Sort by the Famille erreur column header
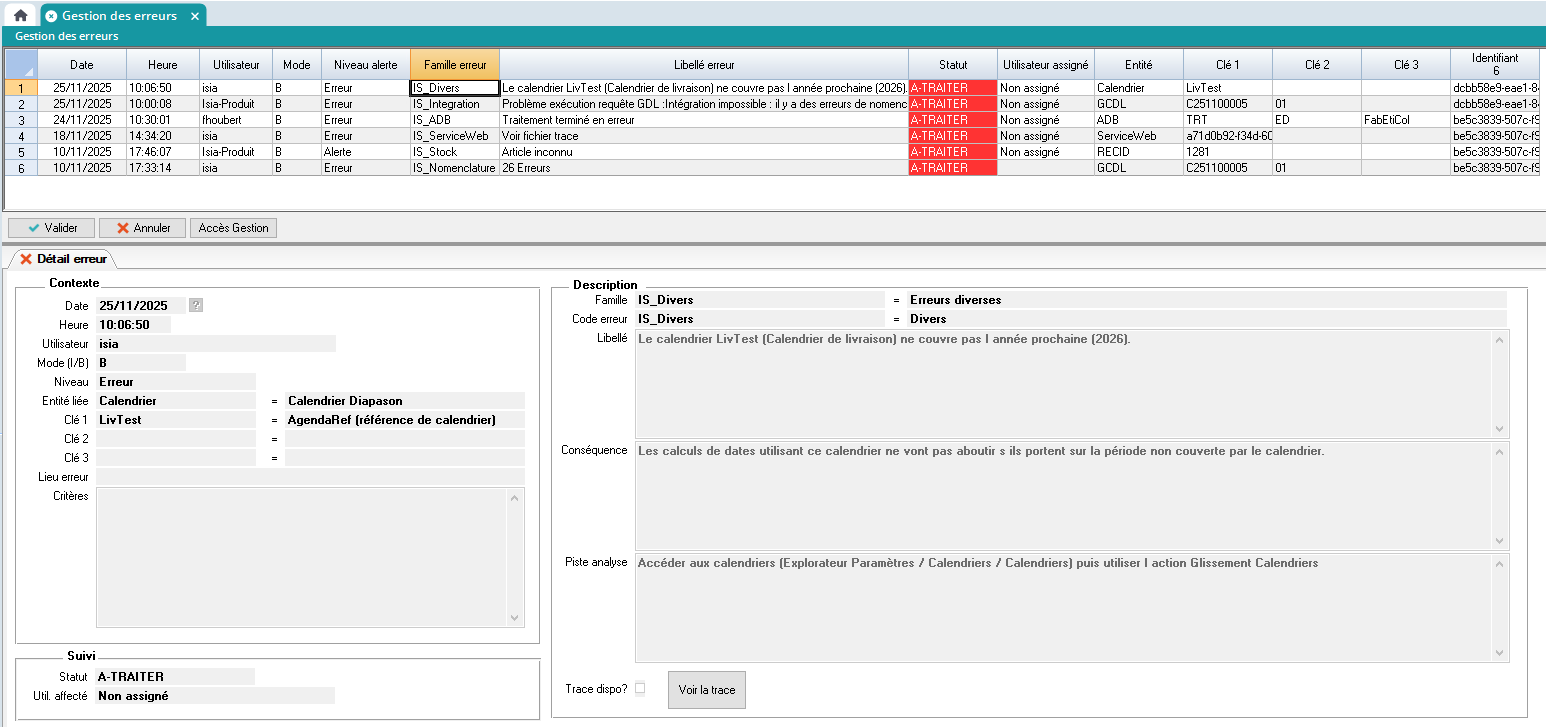 [x=454, y=64]
